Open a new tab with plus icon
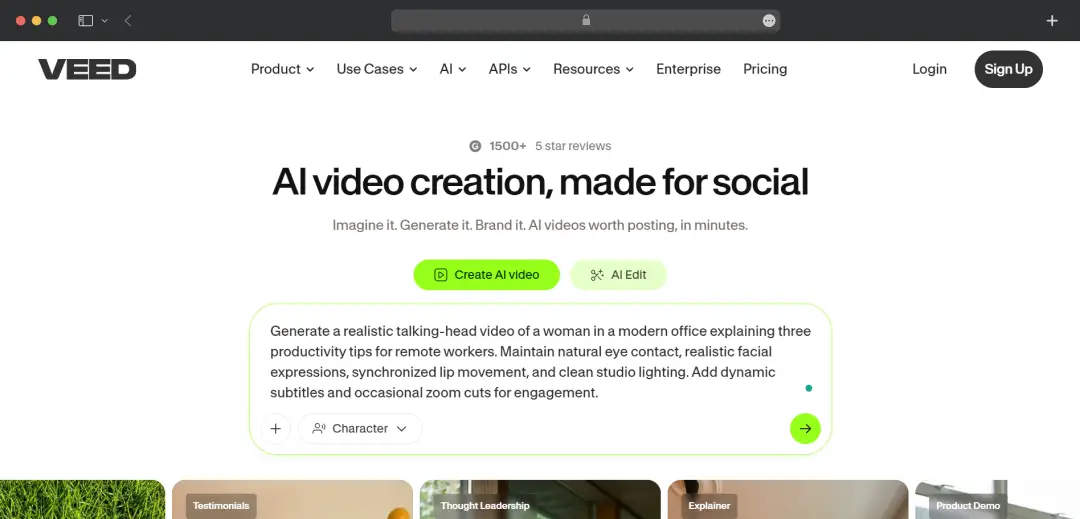 [x=1052, y=21]
